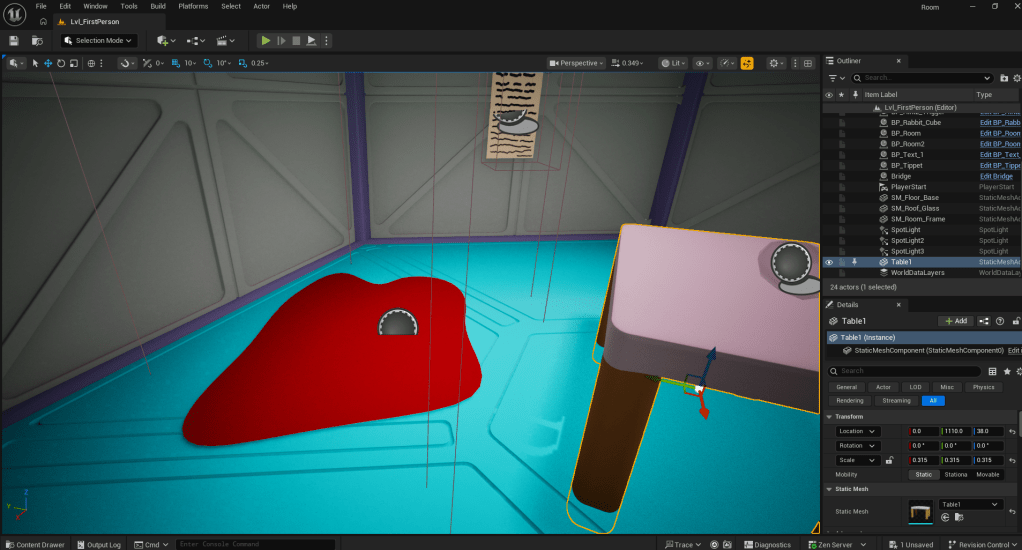Set mobility to Movable
1022x550 pixels.
[x=987, y=474]
